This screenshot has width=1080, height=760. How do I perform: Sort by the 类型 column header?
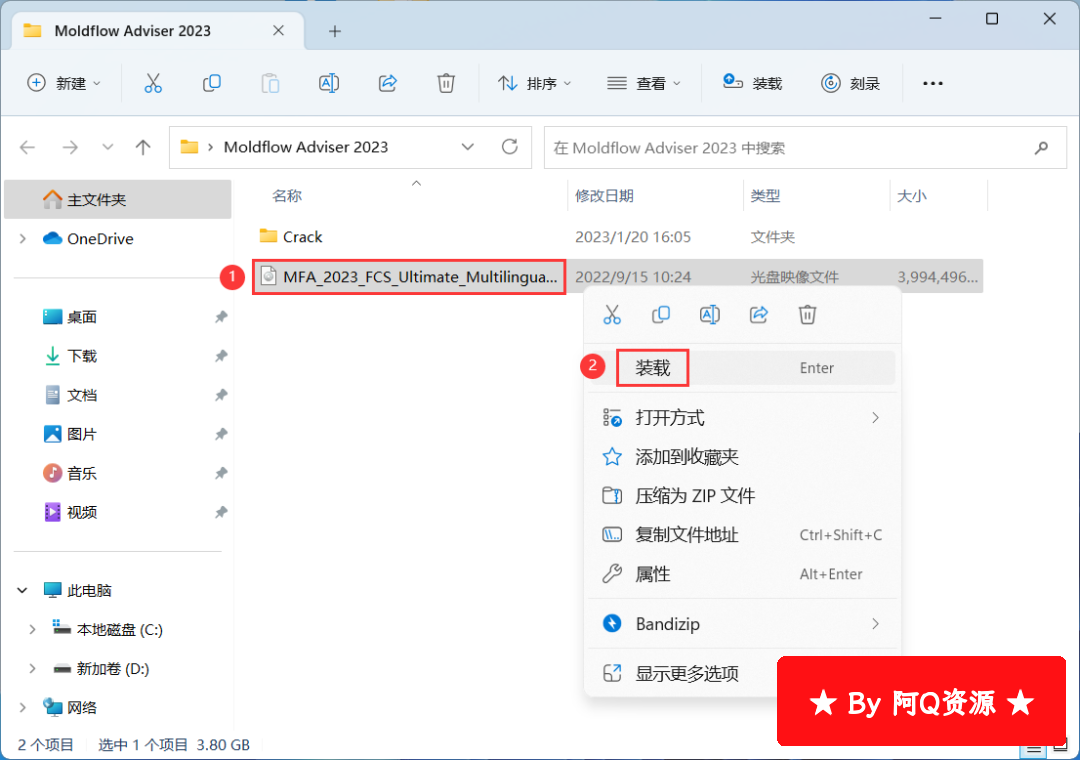tap(765, 196)
